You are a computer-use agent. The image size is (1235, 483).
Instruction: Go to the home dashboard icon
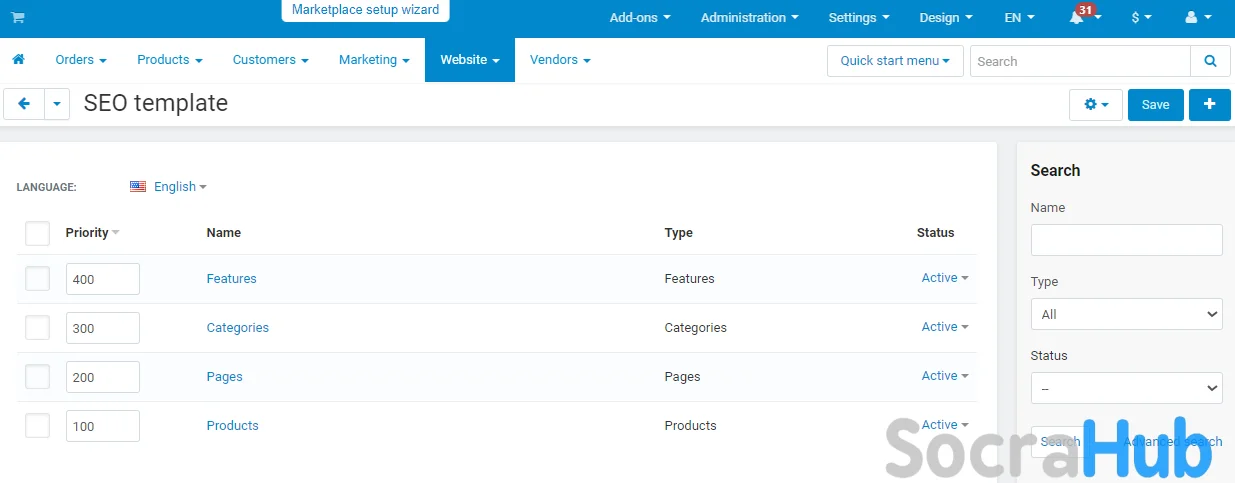point(18,60)
